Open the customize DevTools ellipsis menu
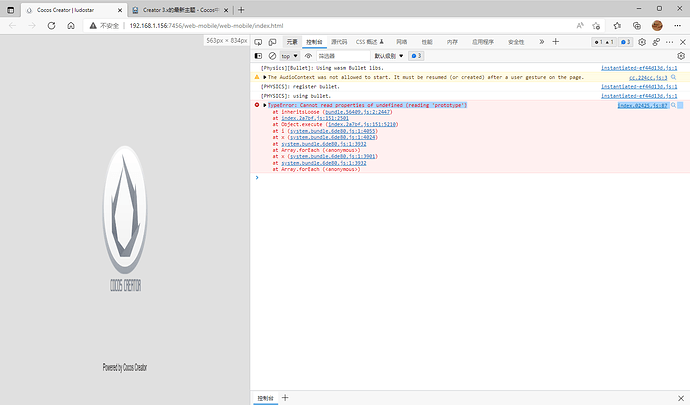This screenshot has height=405, width=690. click(669, 42)
